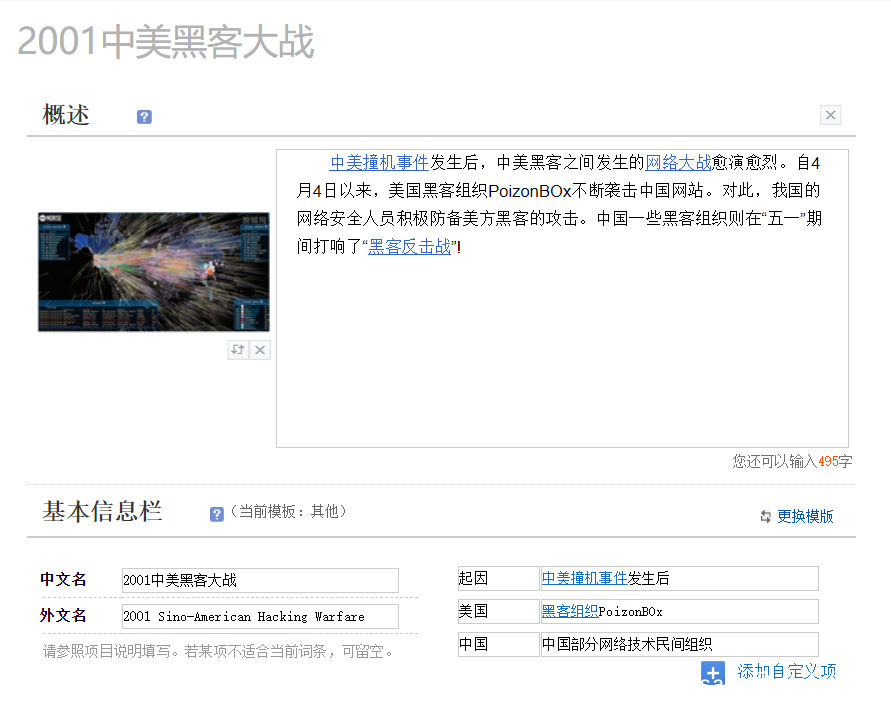Close the 概述 section with X

tap(830, 115)
